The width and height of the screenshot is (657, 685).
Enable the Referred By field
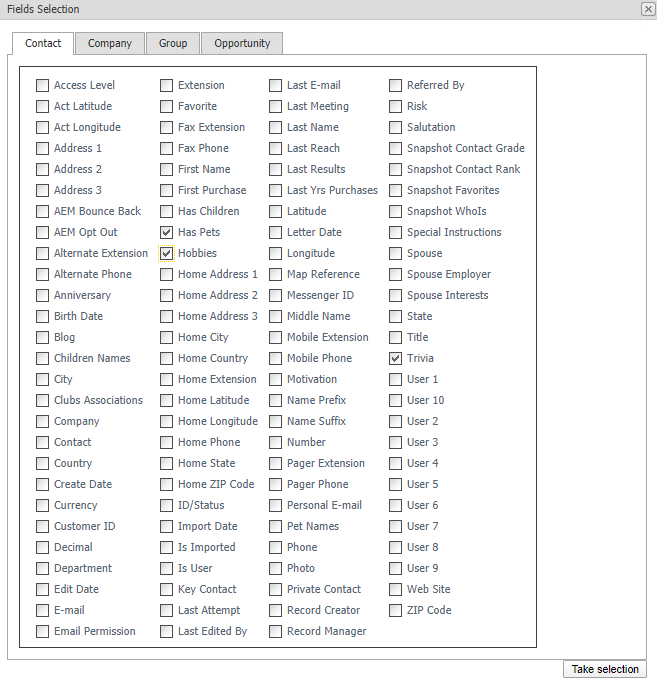(395, 85)
